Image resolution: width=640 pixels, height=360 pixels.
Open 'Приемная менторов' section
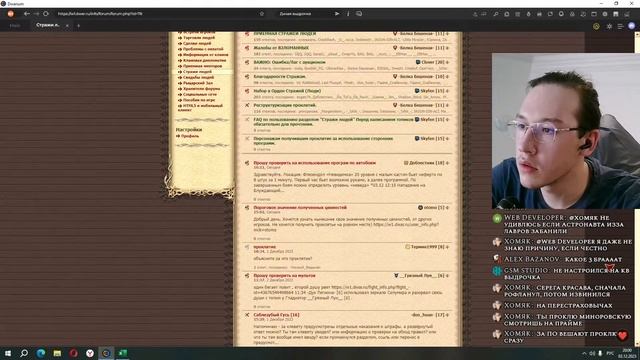coord(202,66)
